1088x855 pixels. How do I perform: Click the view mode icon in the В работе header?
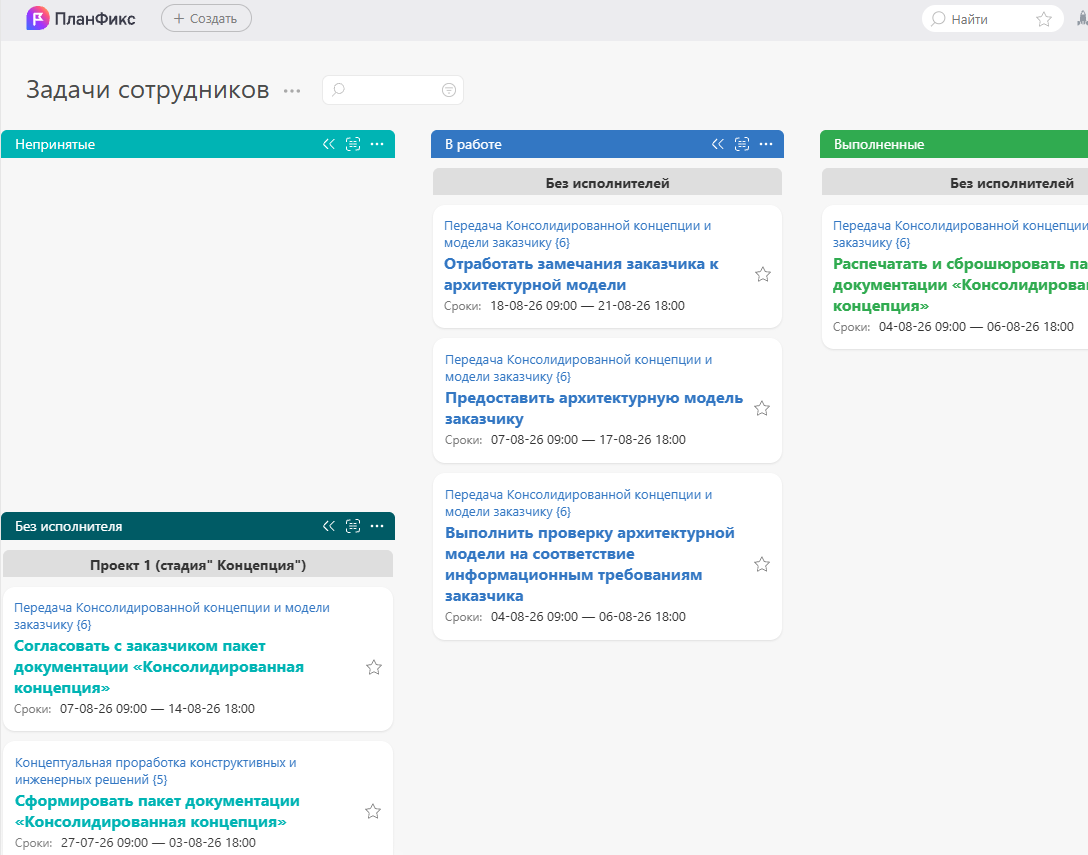[742, 144]
